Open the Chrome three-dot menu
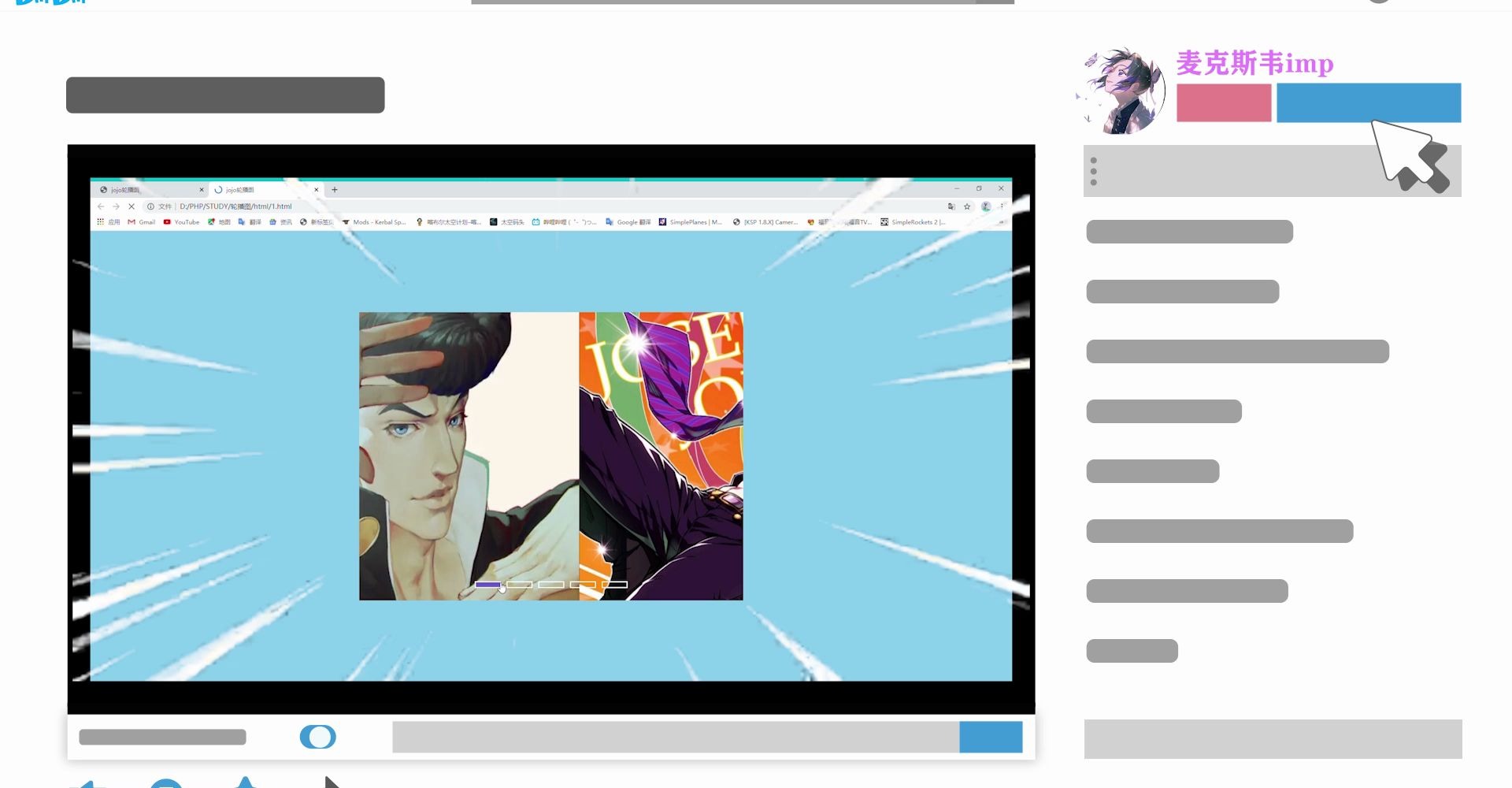 1002,206
